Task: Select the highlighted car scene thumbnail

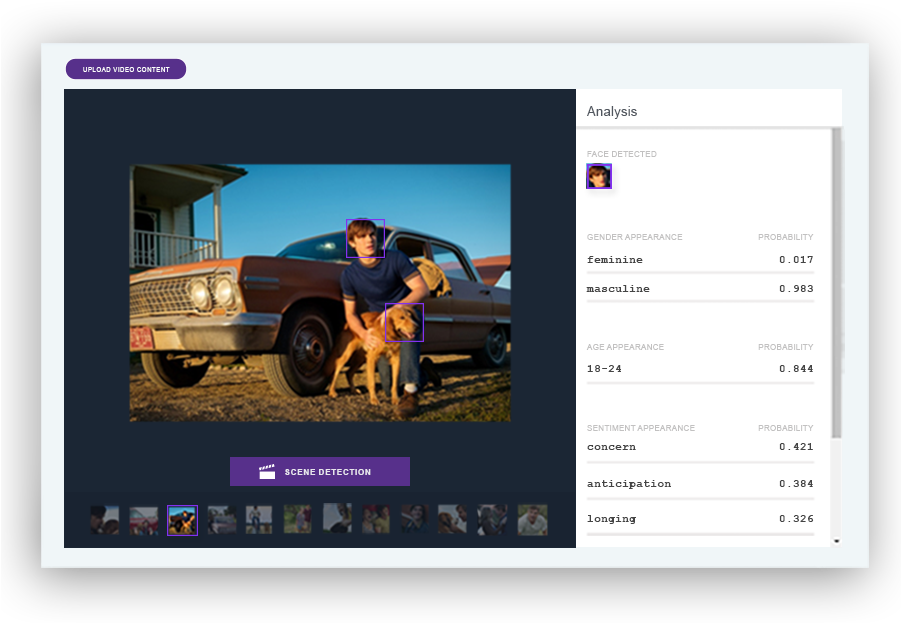Action: [182, 519]
